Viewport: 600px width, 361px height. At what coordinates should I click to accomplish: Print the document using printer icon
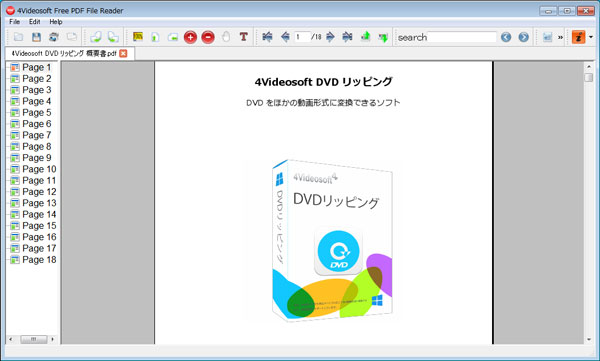[54, 37]
